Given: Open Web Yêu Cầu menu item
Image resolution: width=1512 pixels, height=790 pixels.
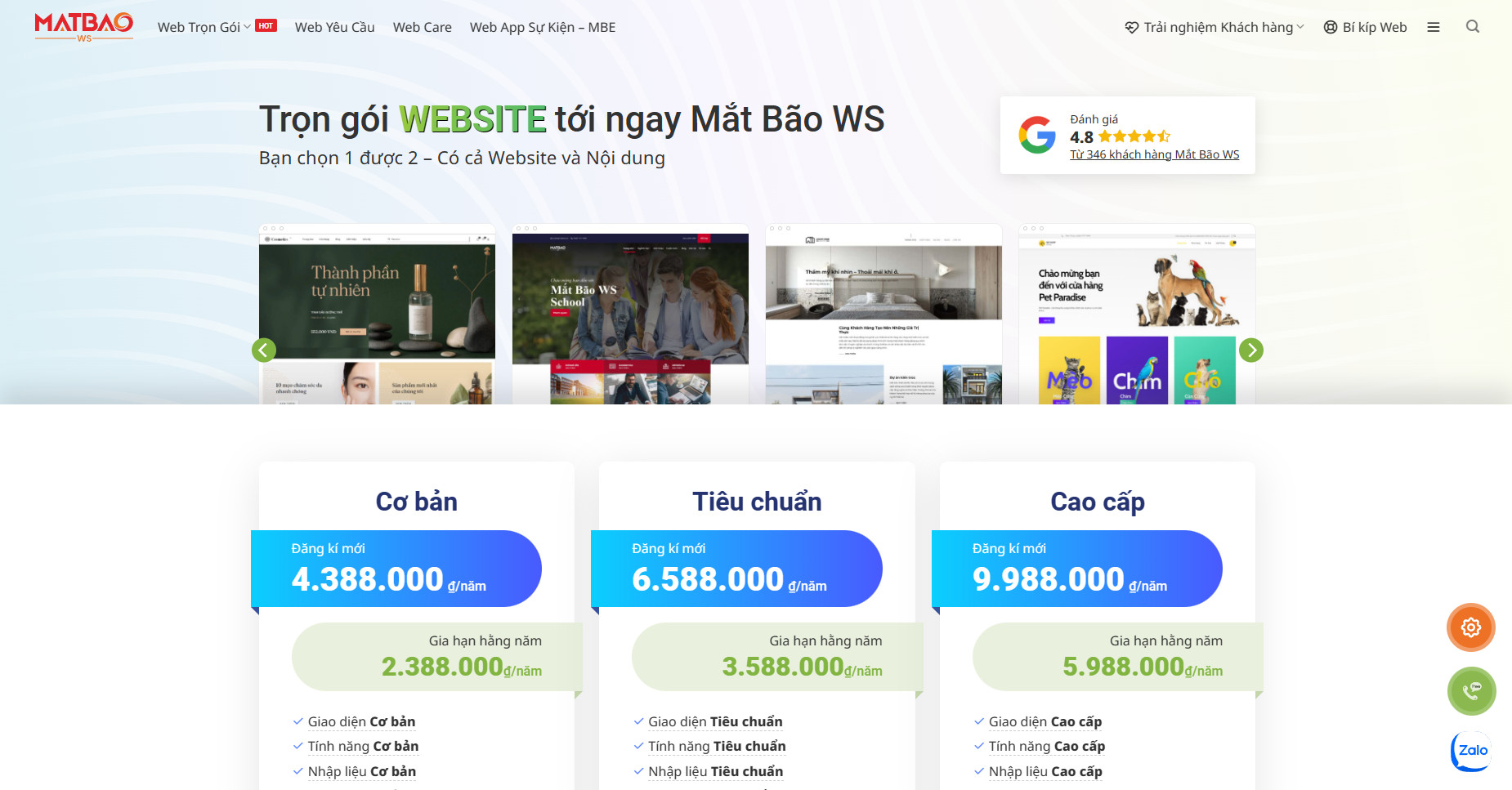Looking at the screenshot, I should 334,27.
